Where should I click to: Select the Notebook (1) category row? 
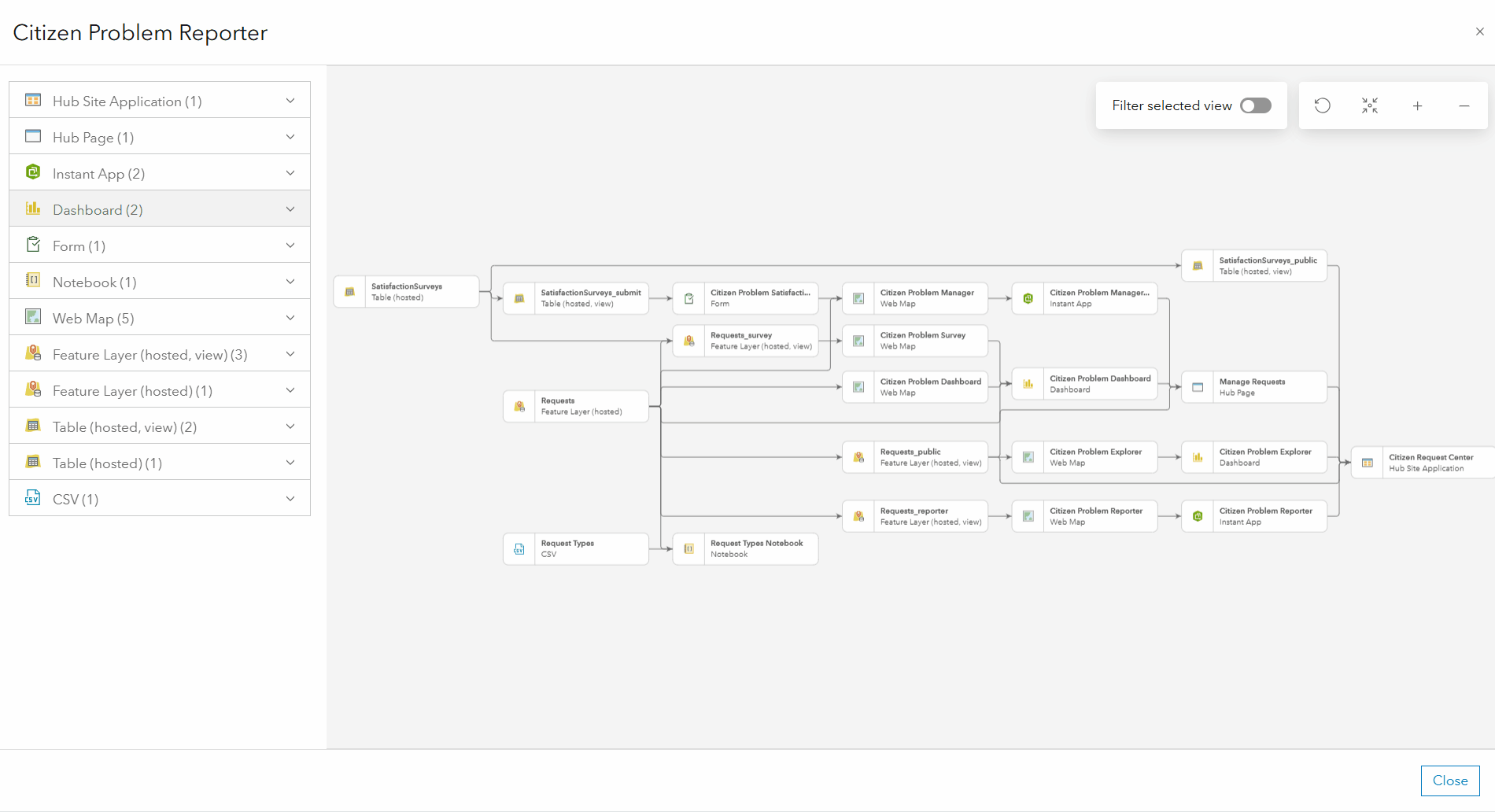click(160, 282)
